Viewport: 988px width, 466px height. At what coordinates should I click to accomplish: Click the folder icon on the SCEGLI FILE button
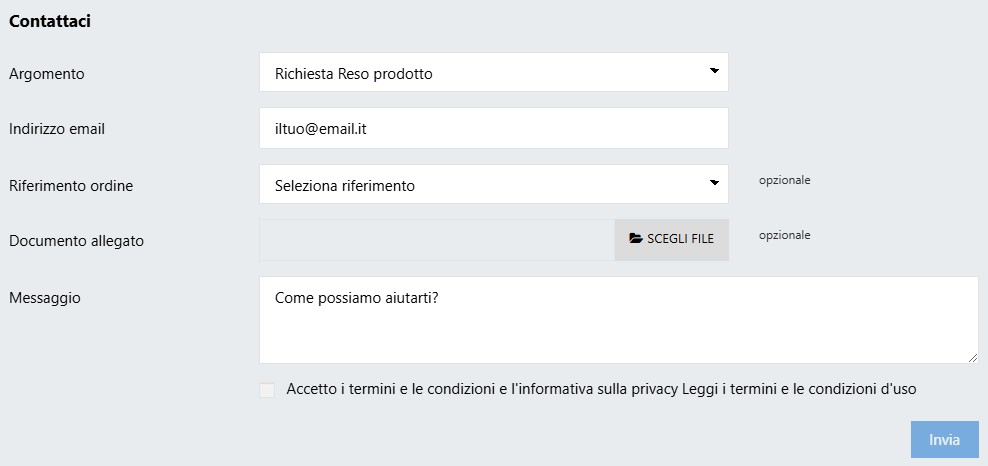635,239
